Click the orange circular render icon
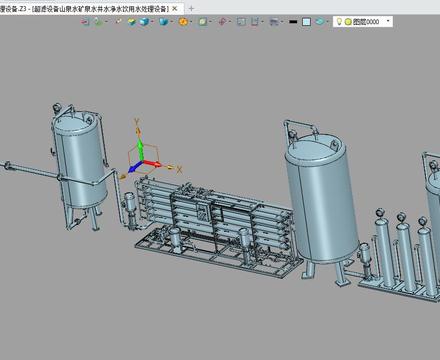Image resolution: width=440 pixels, height=360 pixels. tap(183, 22)
